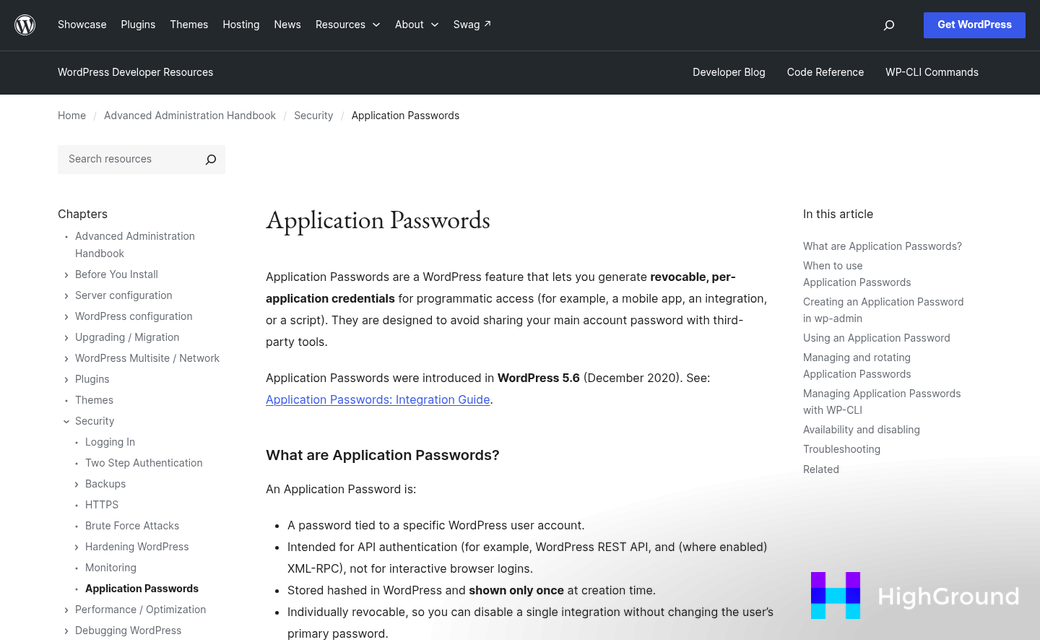The width and height of the screenshot is (1040, 640).
Task: Jump to When to use Application Passwords
Action: [857, 274]
